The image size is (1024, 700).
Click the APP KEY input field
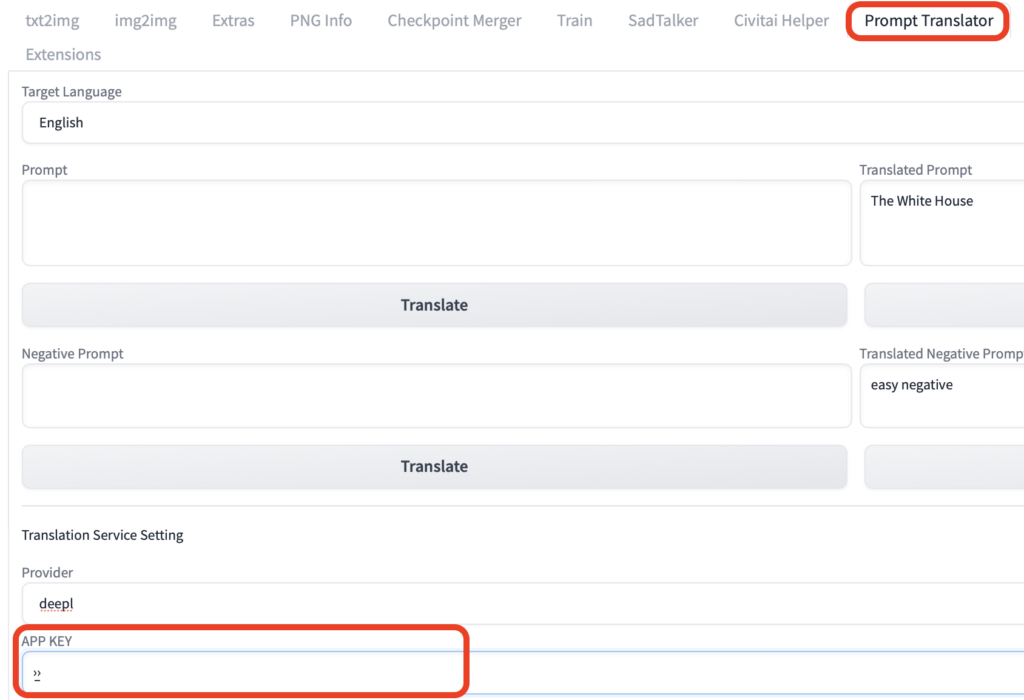(x=520, y=673)
